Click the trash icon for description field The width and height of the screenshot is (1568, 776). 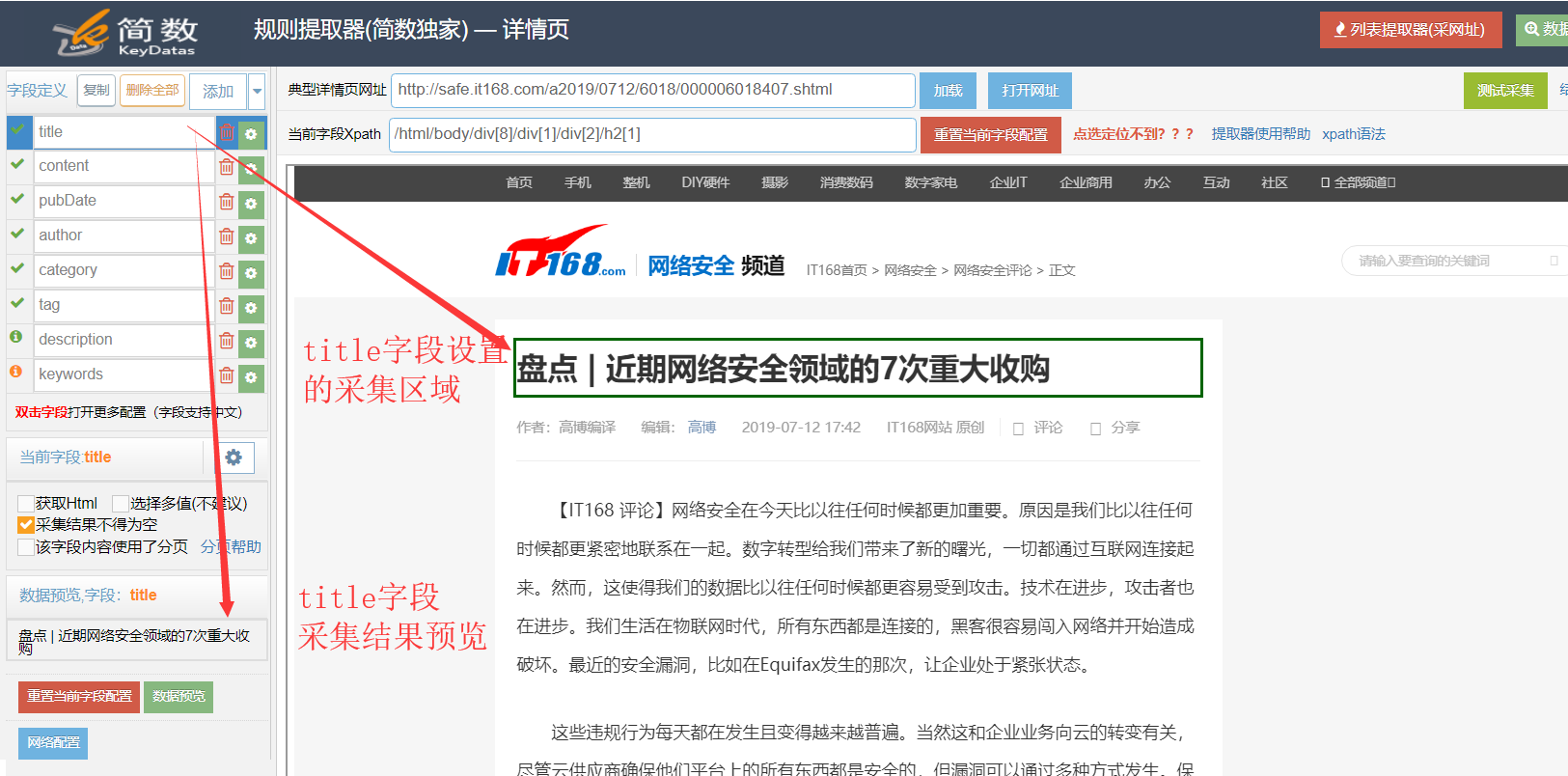[x=227, y=341]
